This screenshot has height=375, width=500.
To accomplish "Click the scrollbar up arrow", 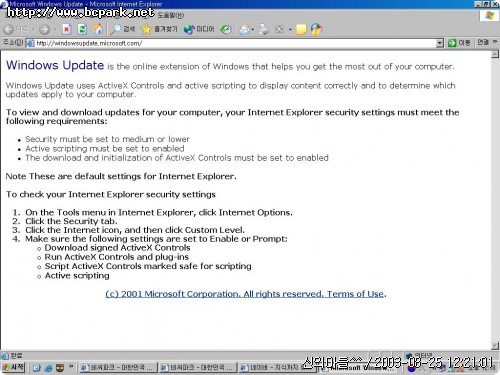I will (x=495, y=54).
